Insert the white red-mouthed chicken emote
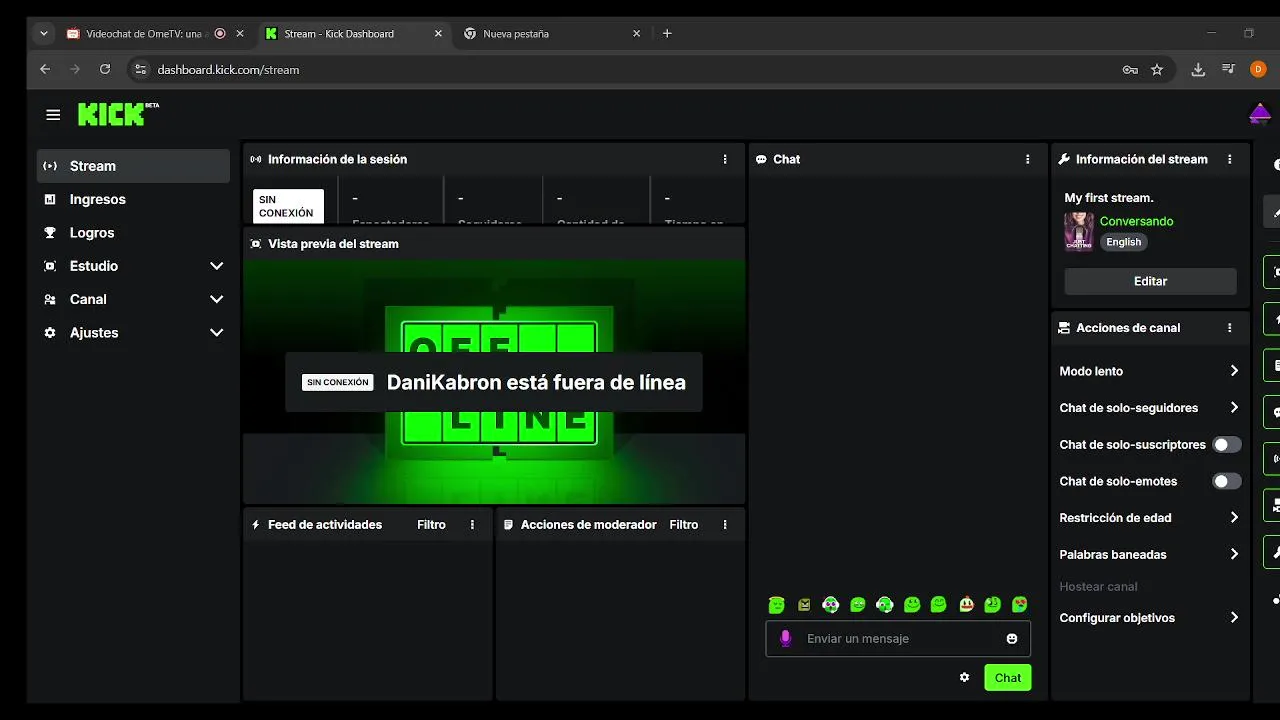This screenshot has width=1280, height=720. (x=966, y=604)
